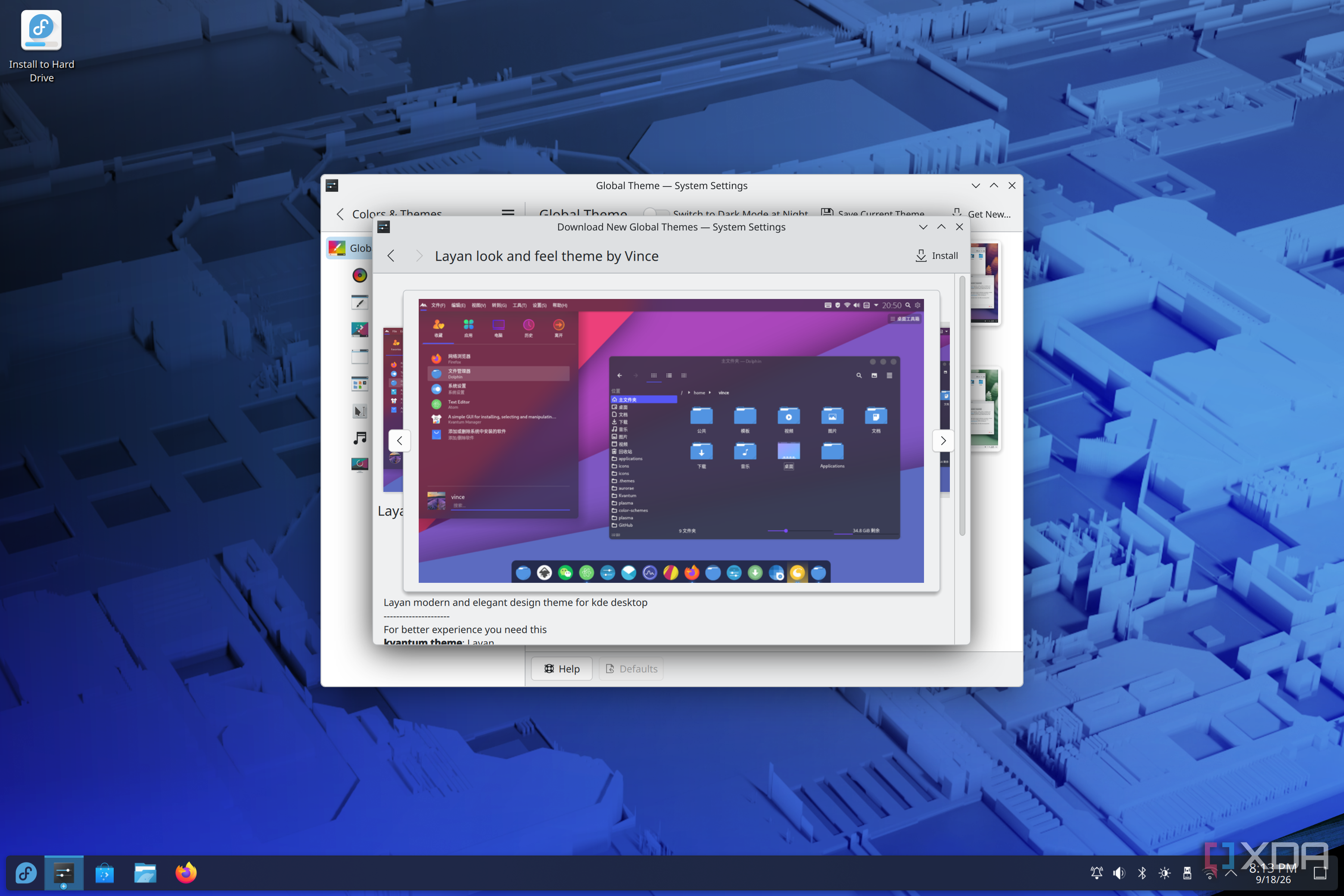Click the dialog's vertical scrollbar
This screenshot has height=896, width=1344.
[962, 406]
